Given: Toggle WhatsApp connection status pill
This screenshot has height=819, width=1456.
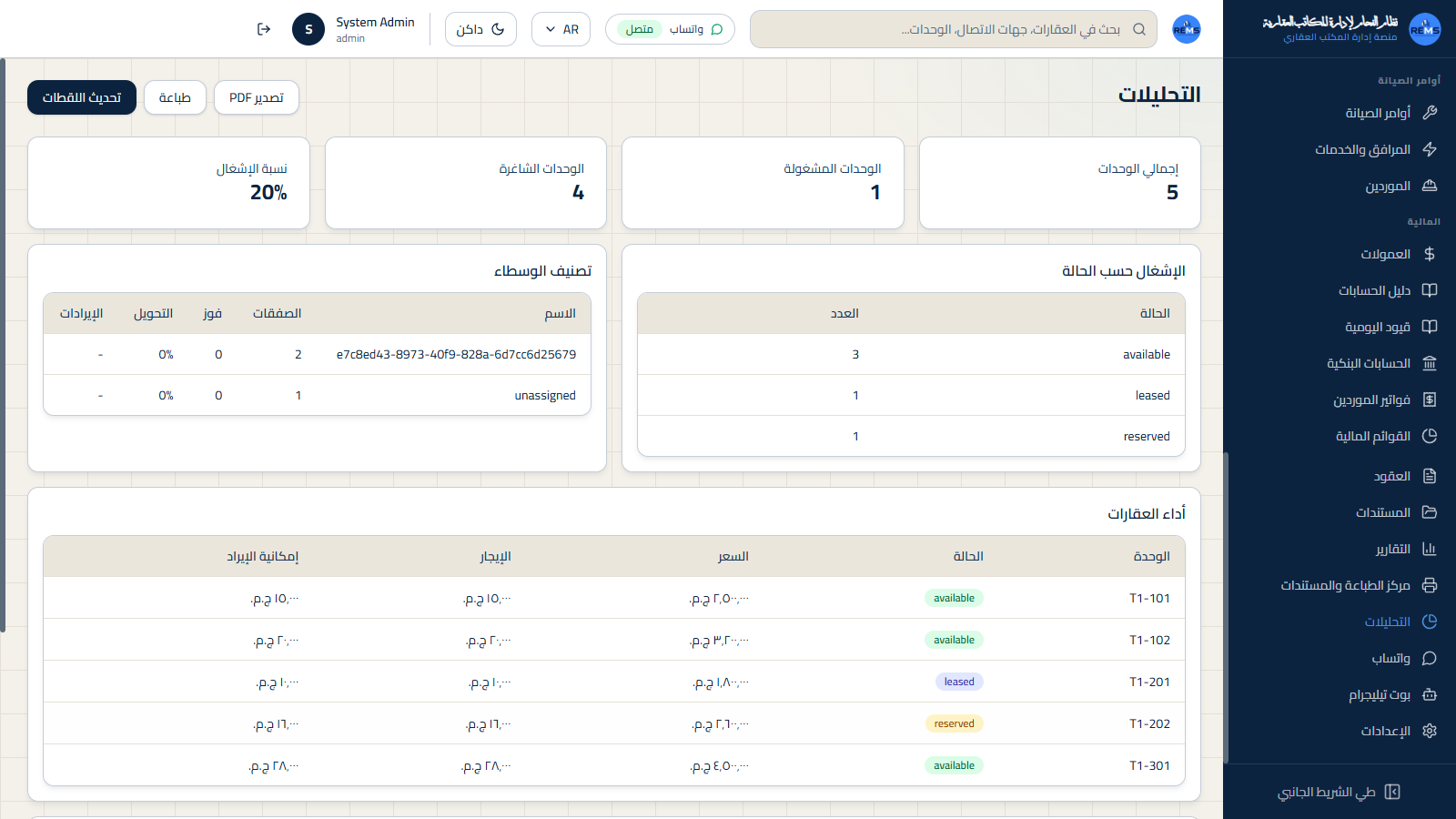Looking at the screenshot, I should (670, 29).
